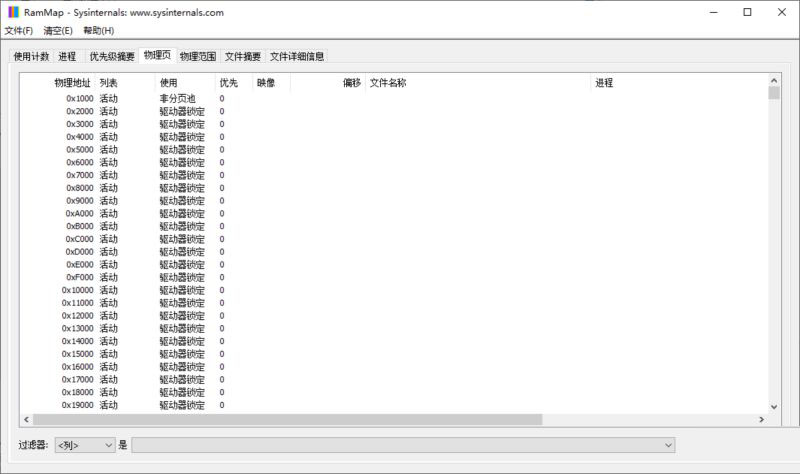Image resolution: width=800 pixels, height=474 pixels.
Task: Select the row with address 0xE000
Action: click(x=394, y=264)
